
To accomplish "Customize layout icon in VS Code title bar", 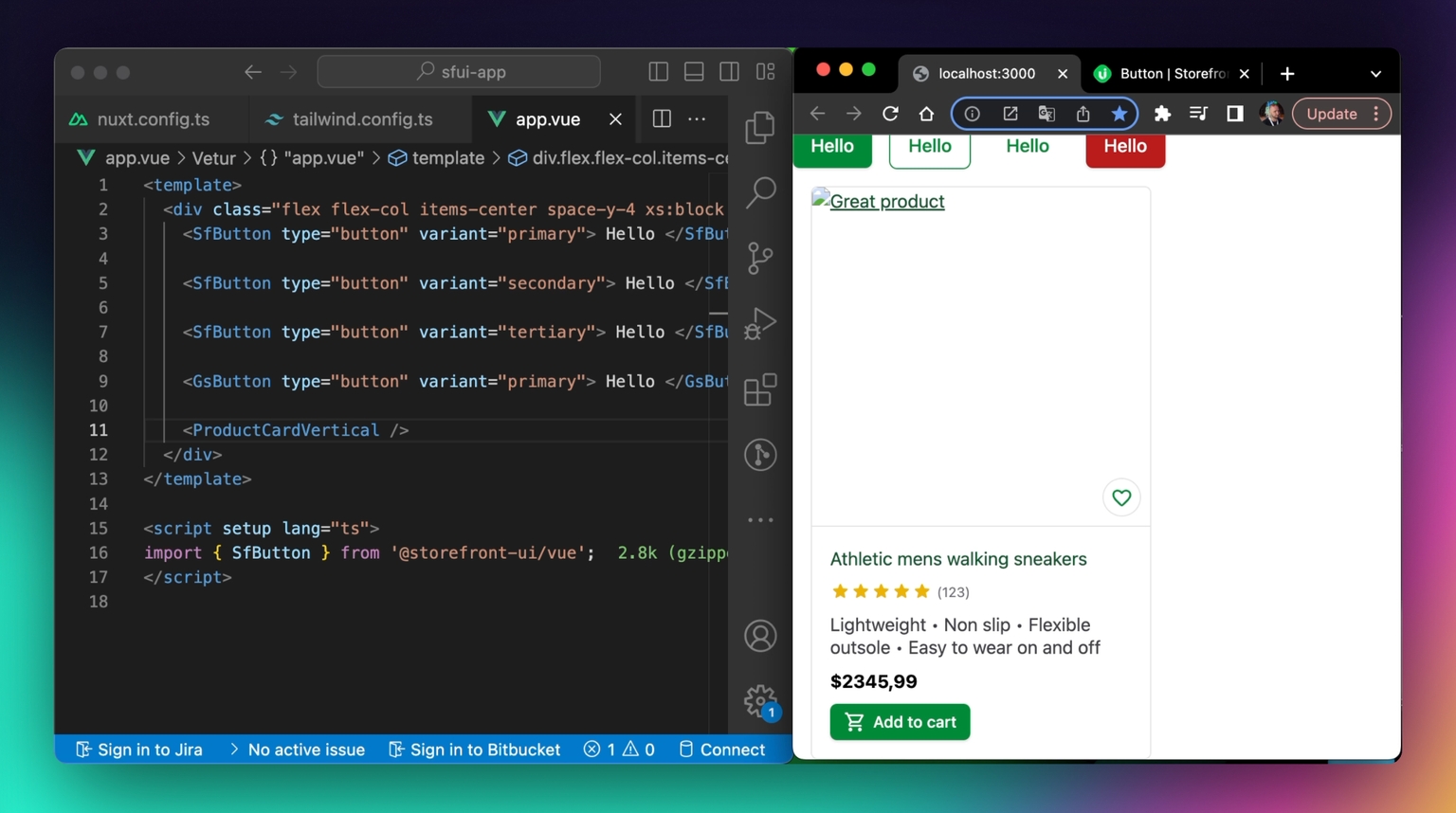I will point(766,72).
